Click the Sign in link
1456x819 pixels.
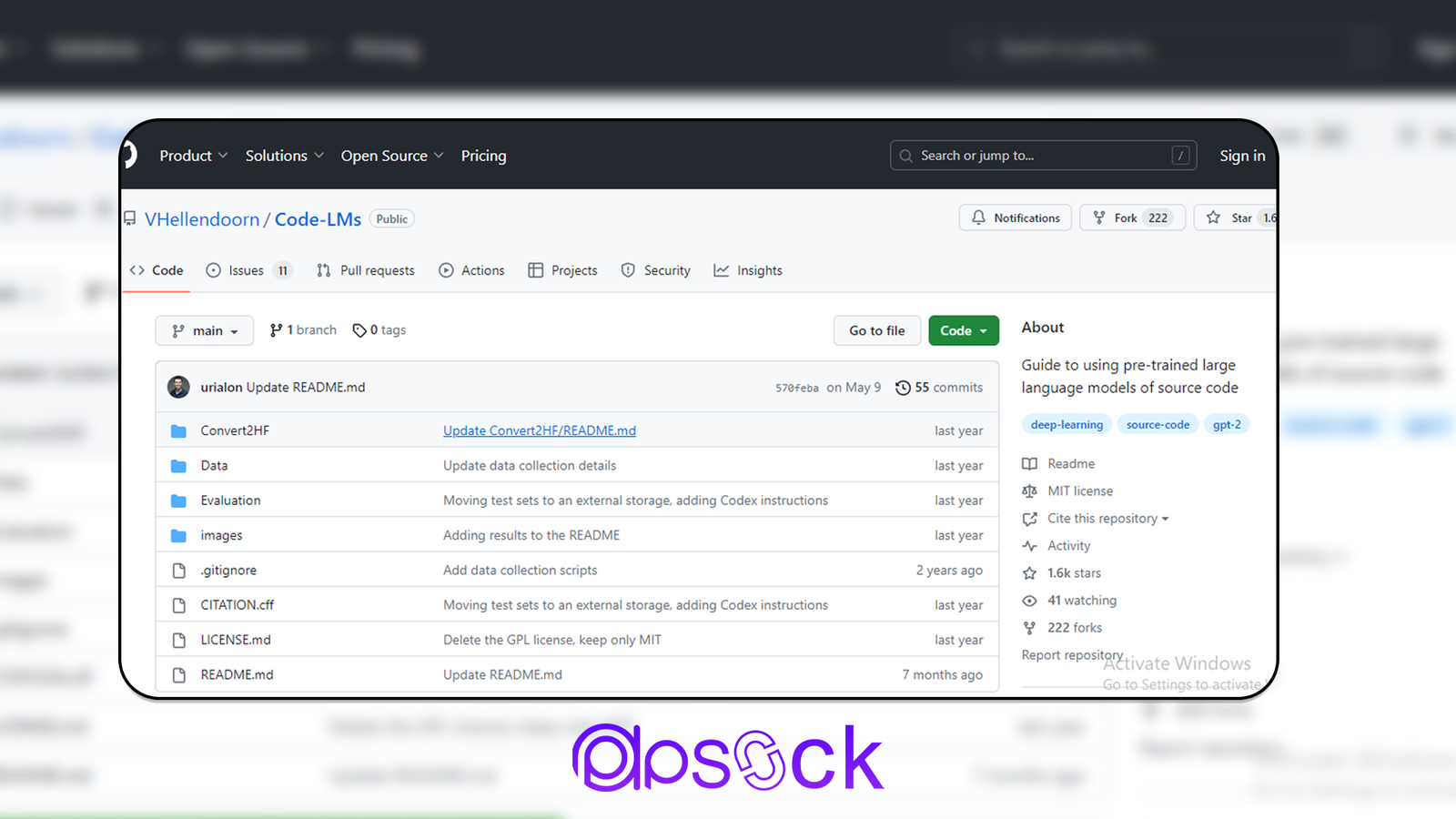[1242, 156]
